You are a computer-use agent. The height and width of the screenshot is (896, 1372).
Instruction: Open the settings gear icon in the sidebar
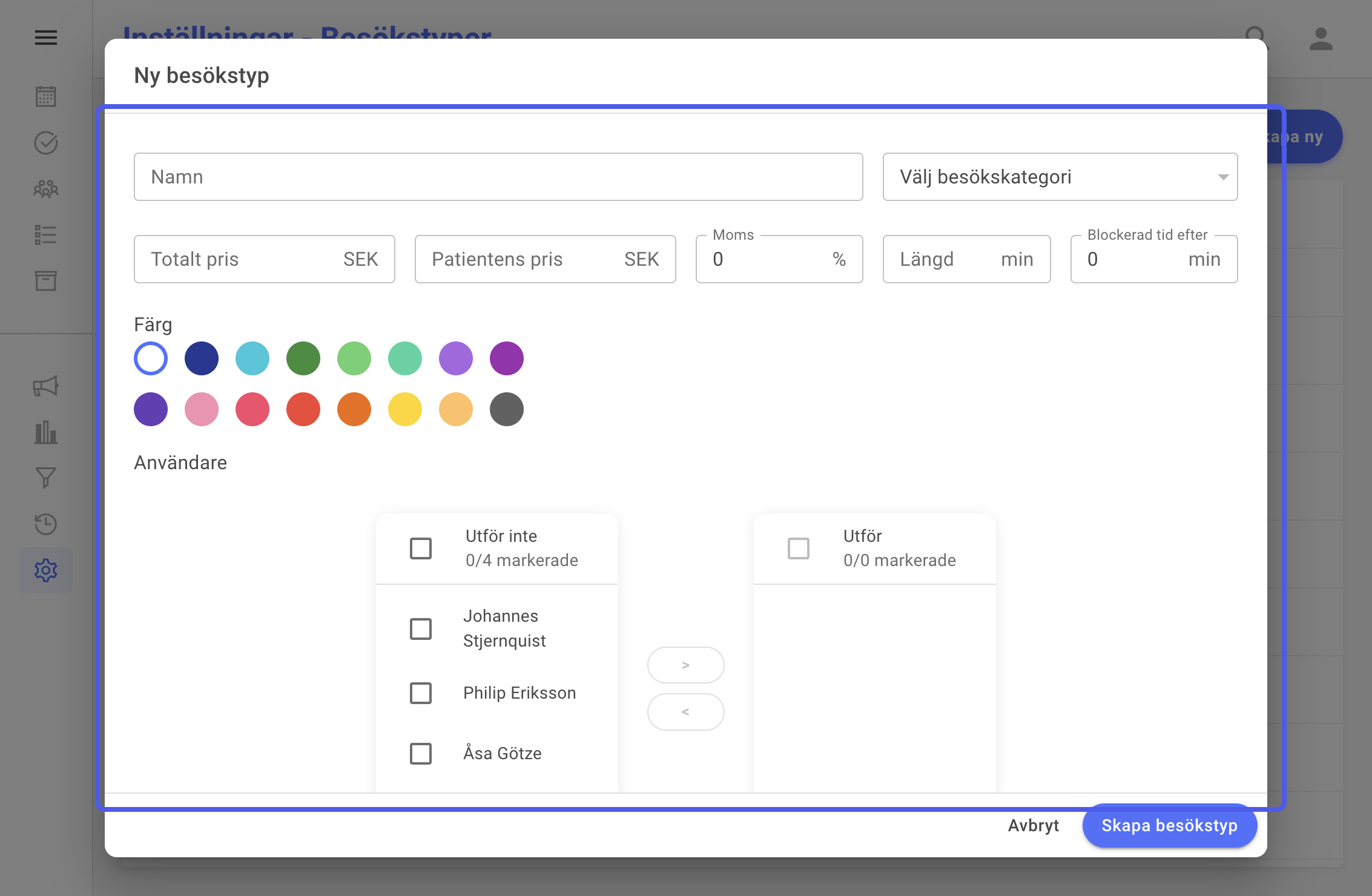(46, 570)
